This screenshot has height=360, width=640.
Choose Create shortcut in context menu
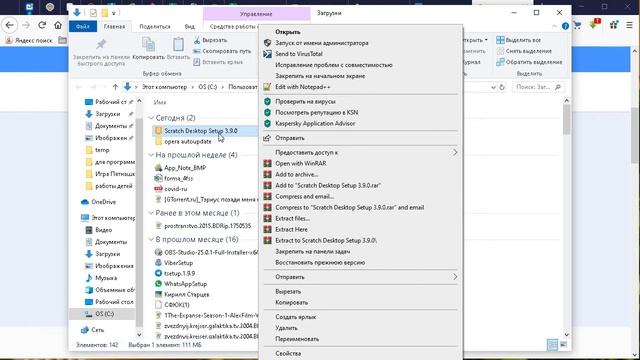296,317
